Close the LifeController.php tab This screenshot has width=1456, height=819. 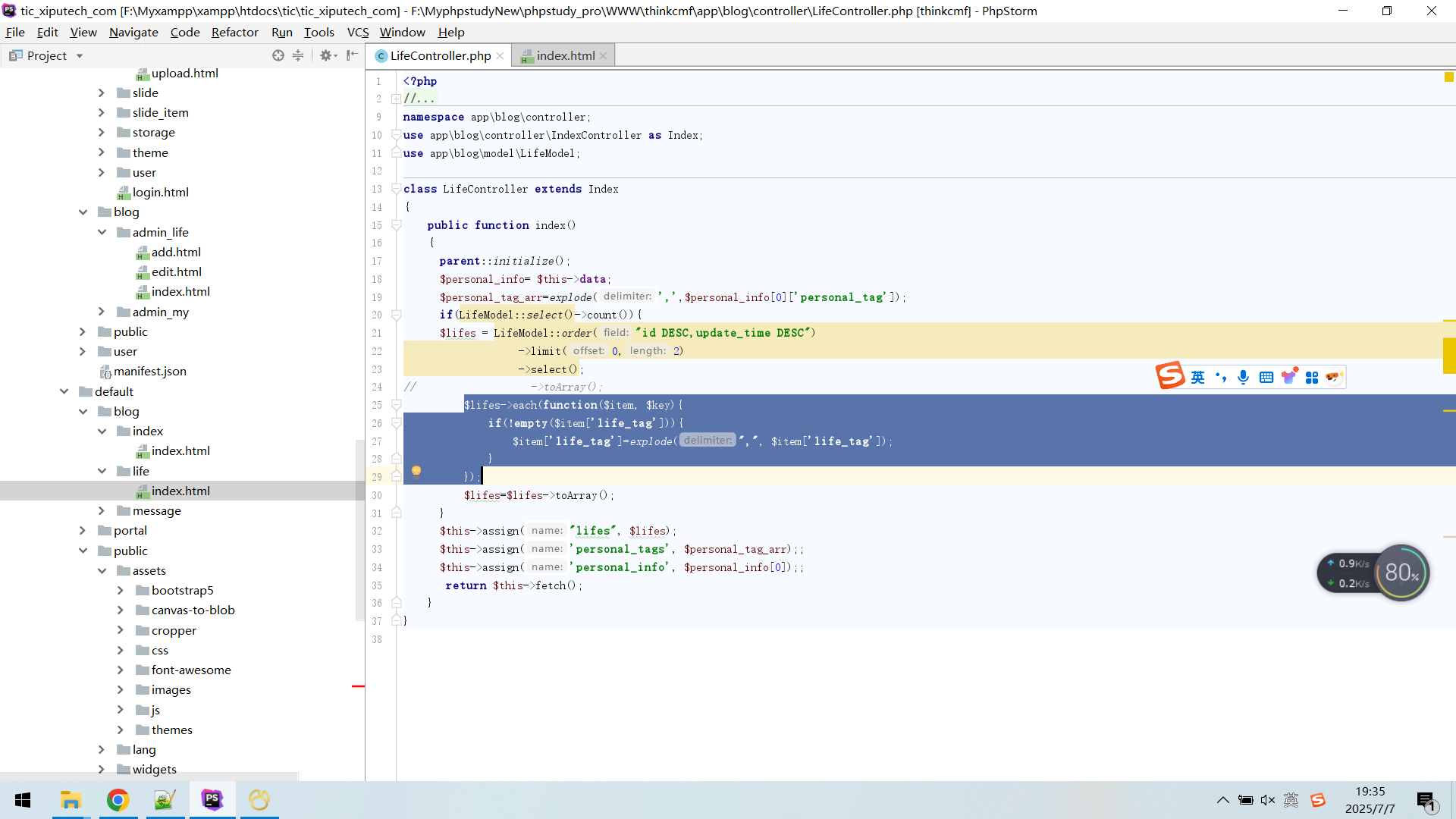(x=500, y=55)
